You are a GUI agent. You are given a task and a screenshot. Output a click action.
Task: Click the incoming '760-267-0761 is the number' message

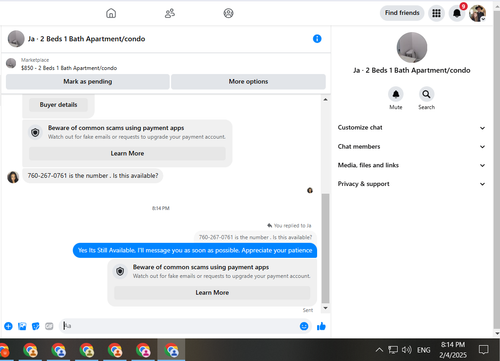tap(93, 176)
